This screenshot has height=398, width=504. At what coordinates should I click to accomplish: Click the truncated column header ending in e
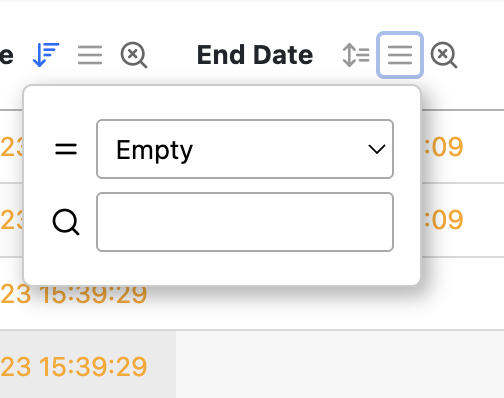(7, 55)
